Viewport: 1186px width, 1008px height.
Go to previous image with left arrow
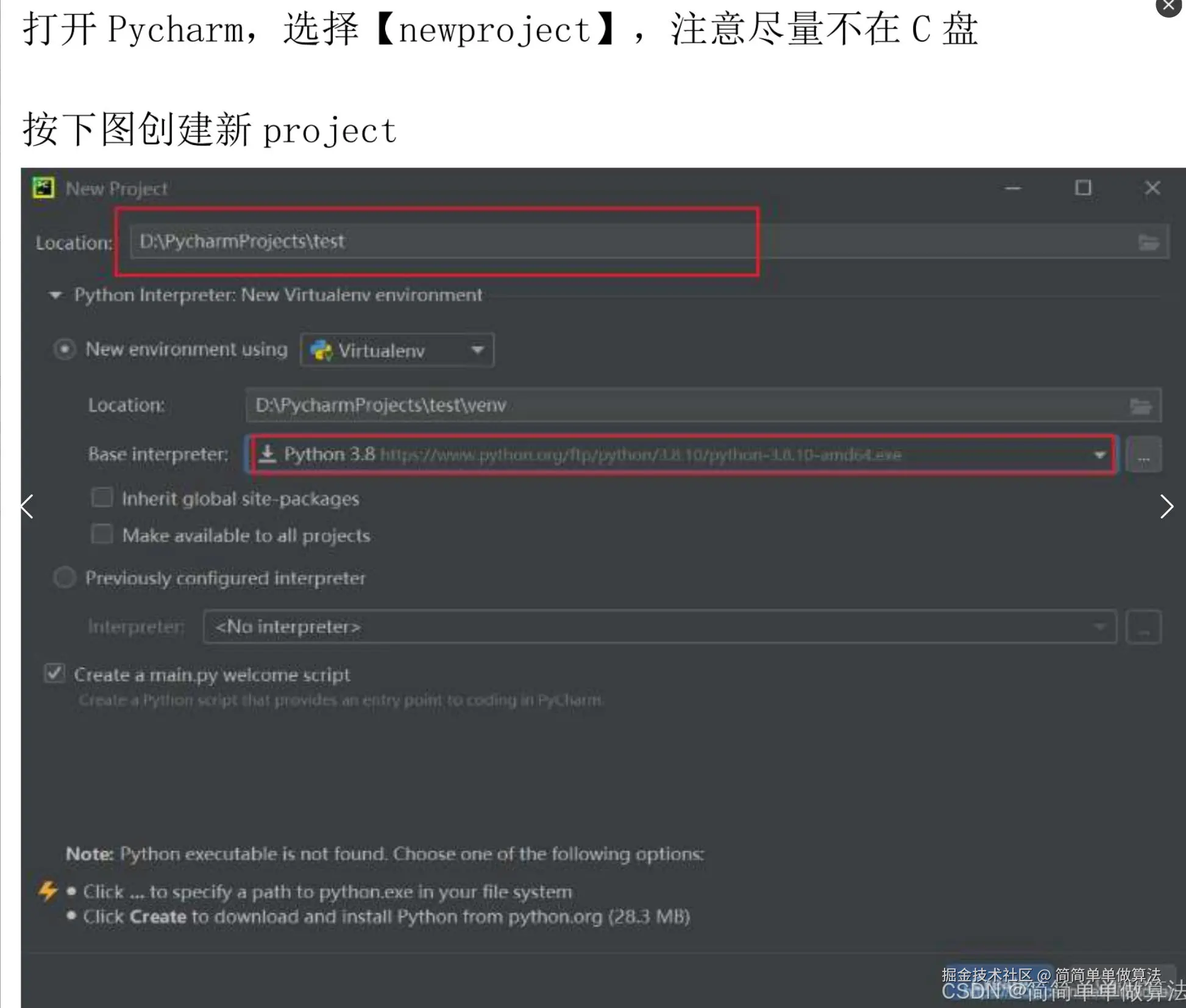[27, 506]
